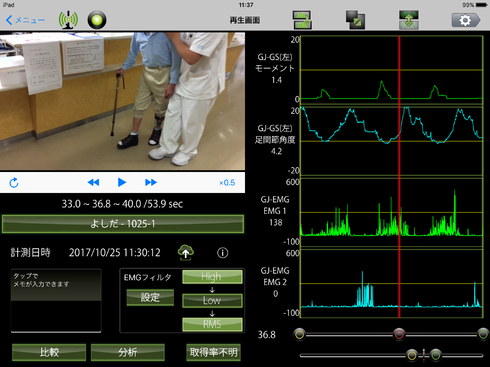Tap the 再生画面 title
This screenshot has height=367, width=490.
click(245, 20)
